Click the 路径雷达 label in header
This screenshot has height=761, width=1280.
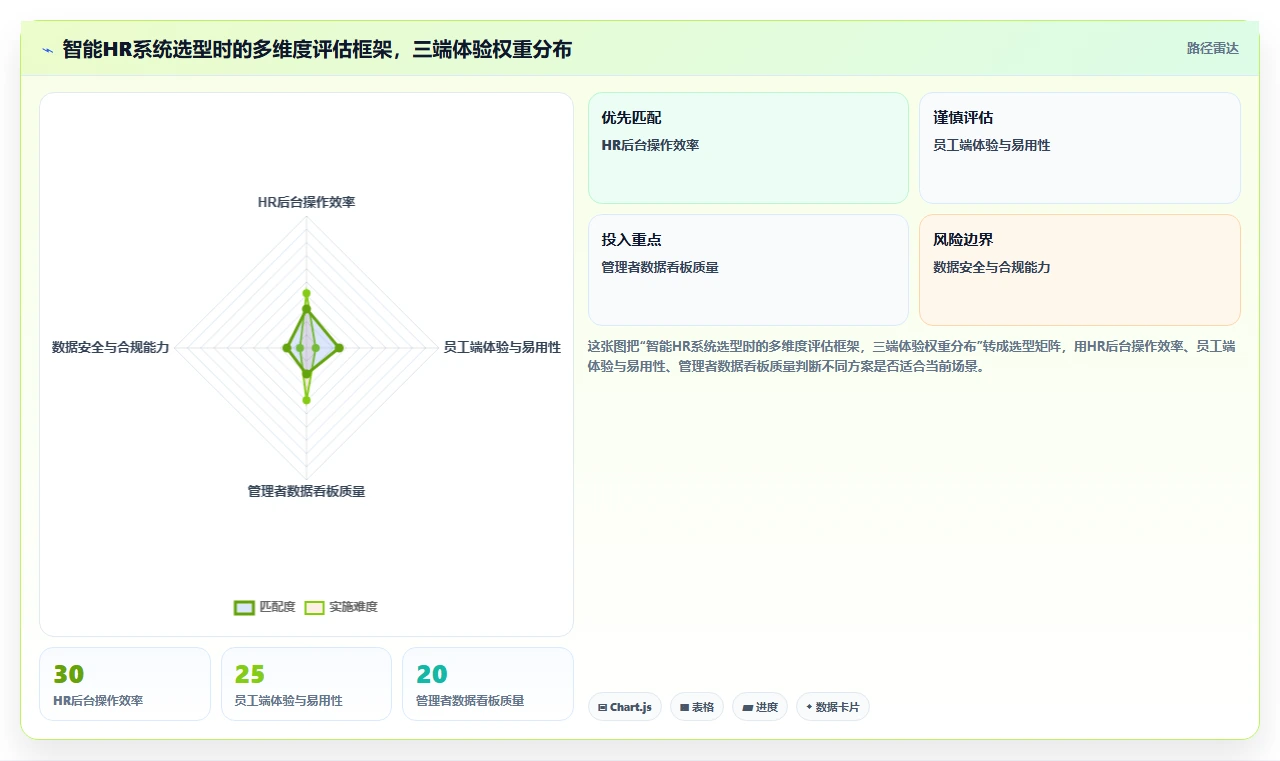tap(1212, 48)
